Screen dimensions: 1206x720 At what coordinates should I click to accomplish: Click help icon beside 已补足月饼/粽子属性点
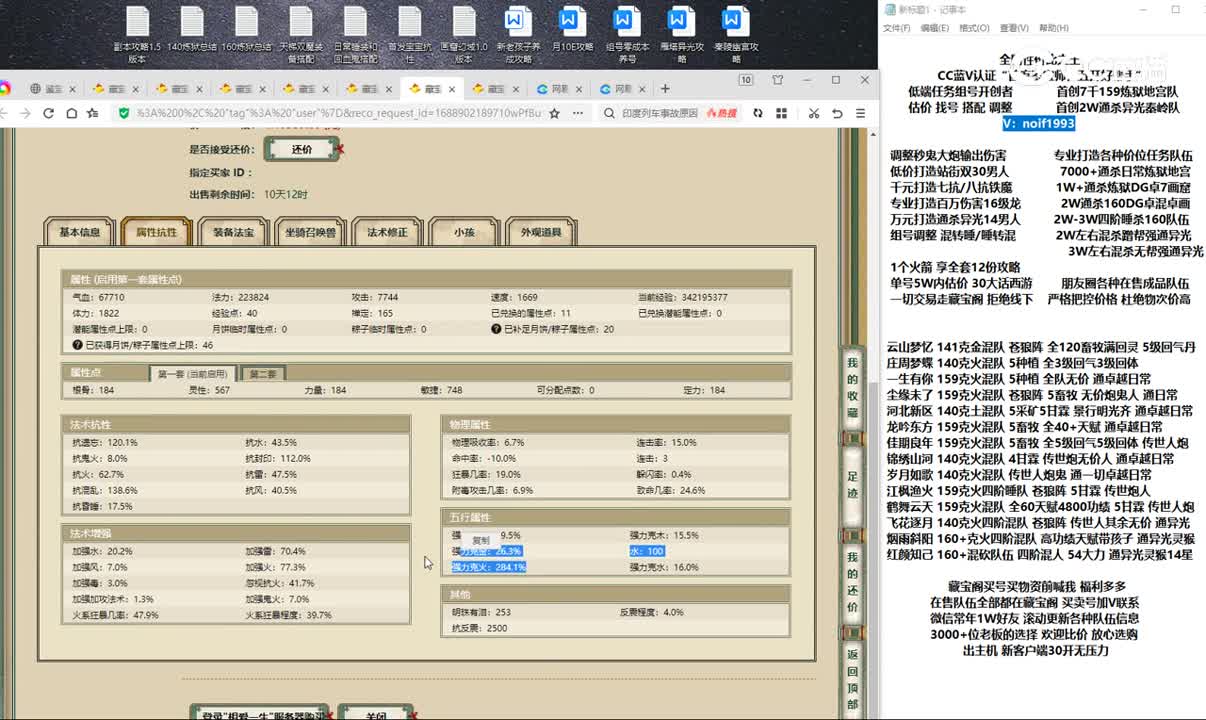[x=496, y=329]
